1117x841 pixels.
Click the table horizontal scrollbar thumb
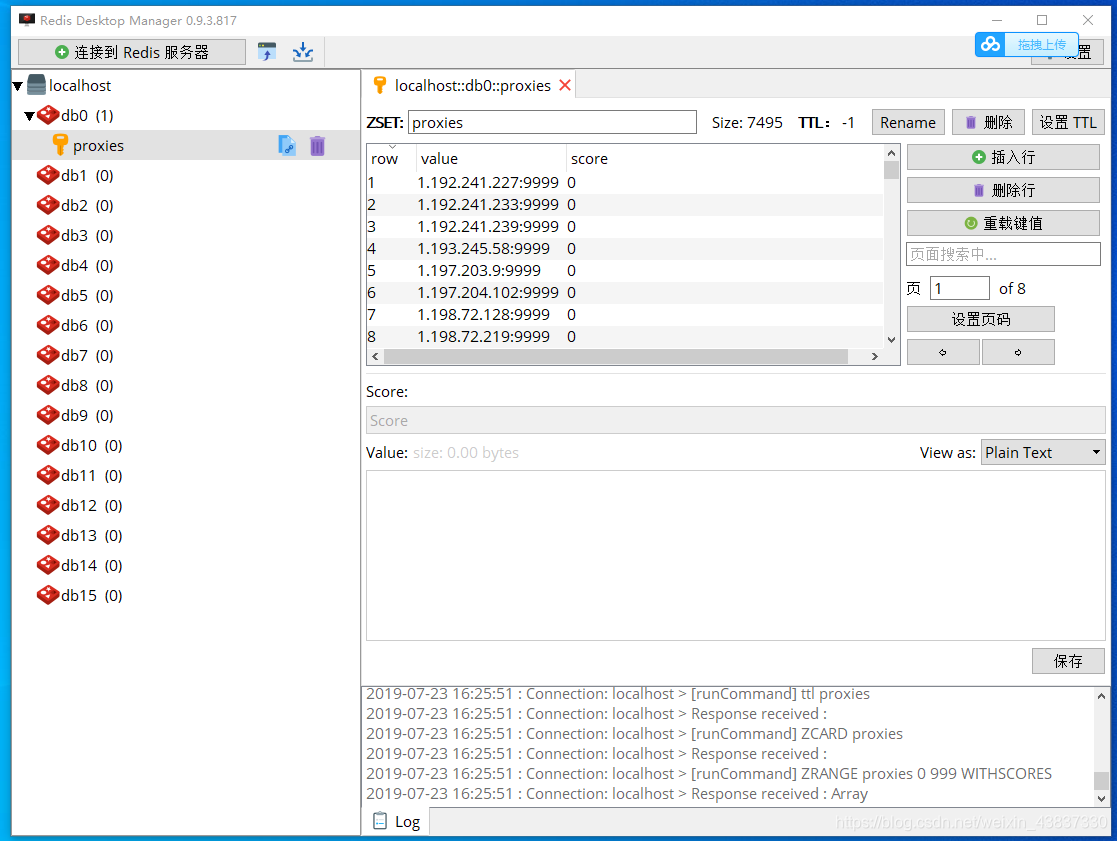(x=615, y=356)
